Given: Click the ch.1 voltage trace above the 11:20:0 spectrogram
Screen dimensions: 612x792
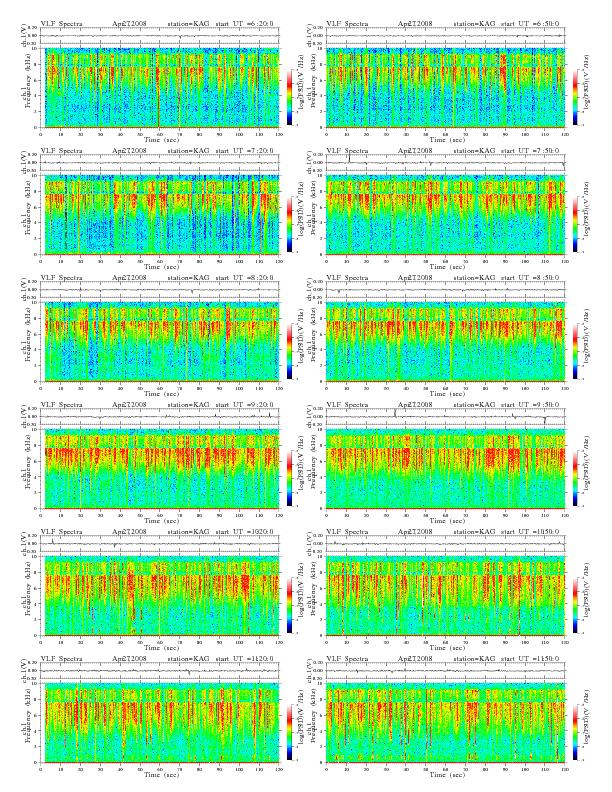Looking at the screenshot, I should point(160,671).
